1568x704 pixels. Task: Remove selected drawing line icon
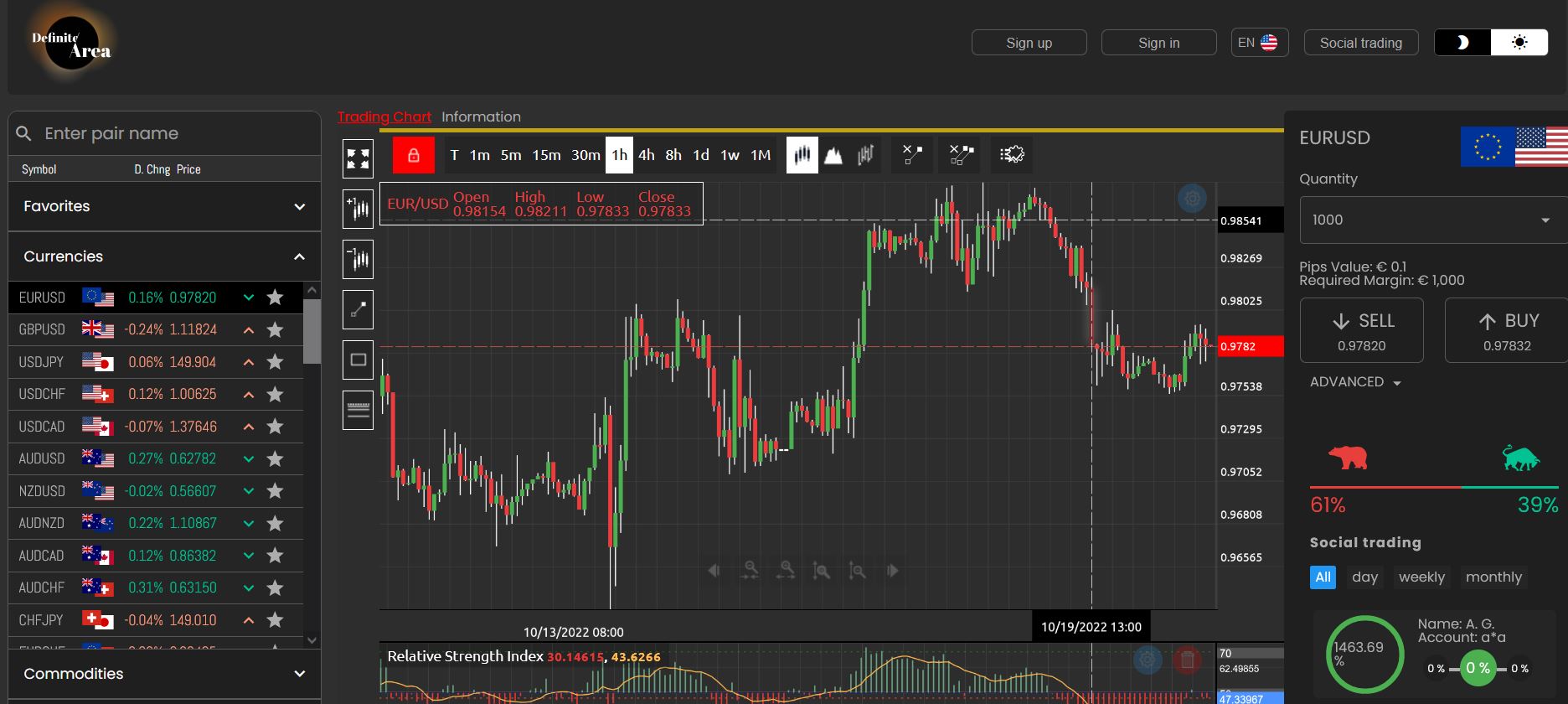point(912,155)
